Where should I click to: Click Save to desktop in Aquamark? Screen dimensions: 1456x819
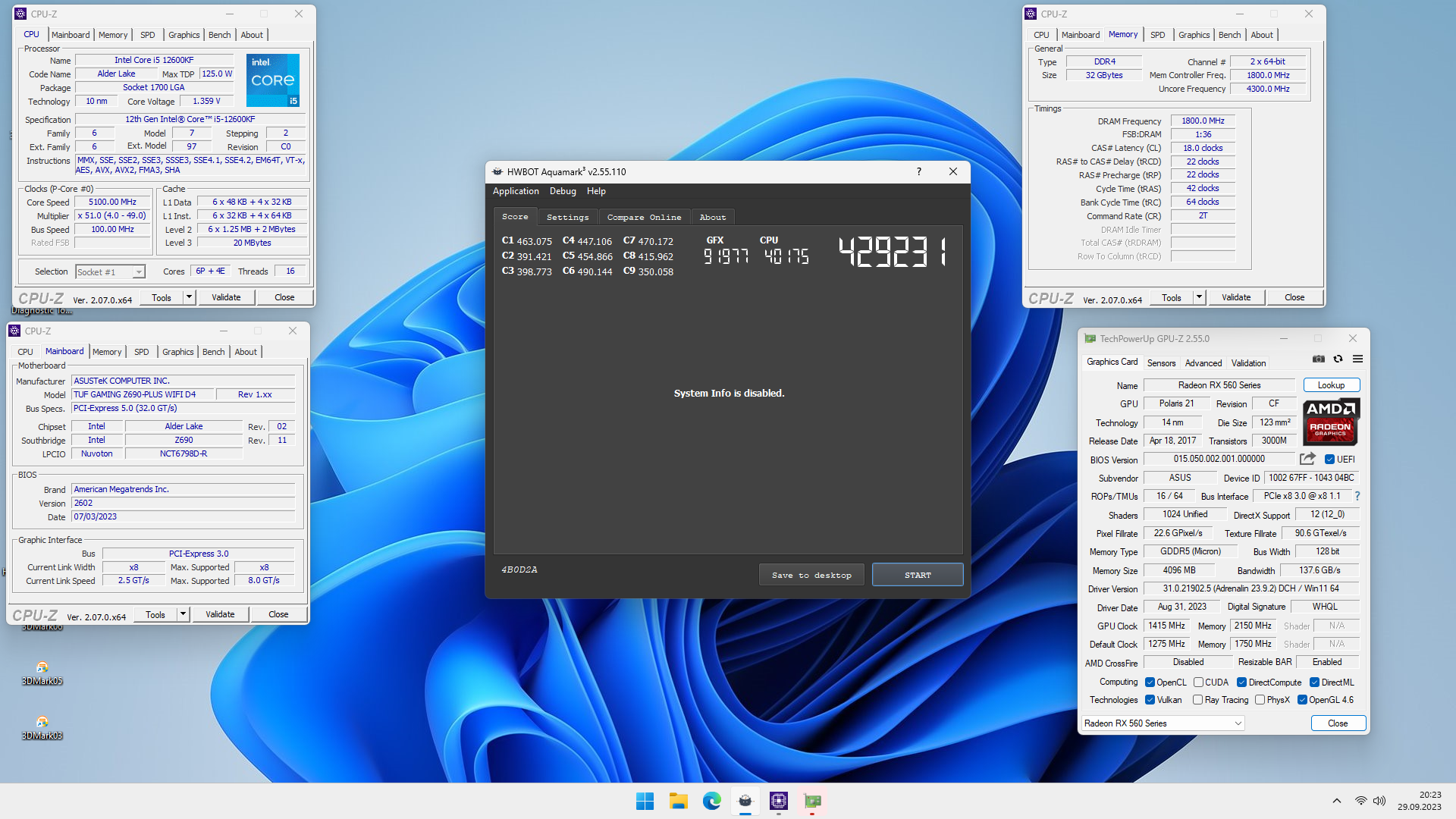click(x=811, y=575)
